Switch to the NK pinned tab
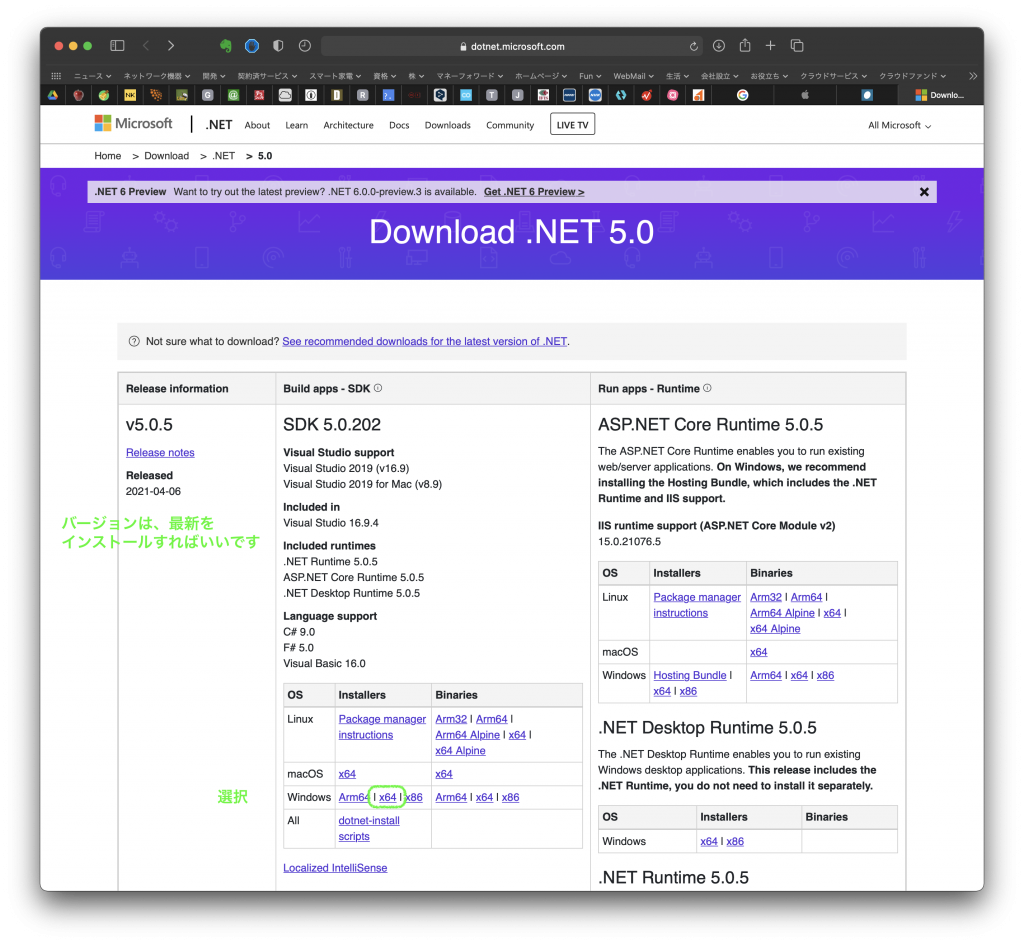Viewport: 1024px width, 944px height. (130, 95)
